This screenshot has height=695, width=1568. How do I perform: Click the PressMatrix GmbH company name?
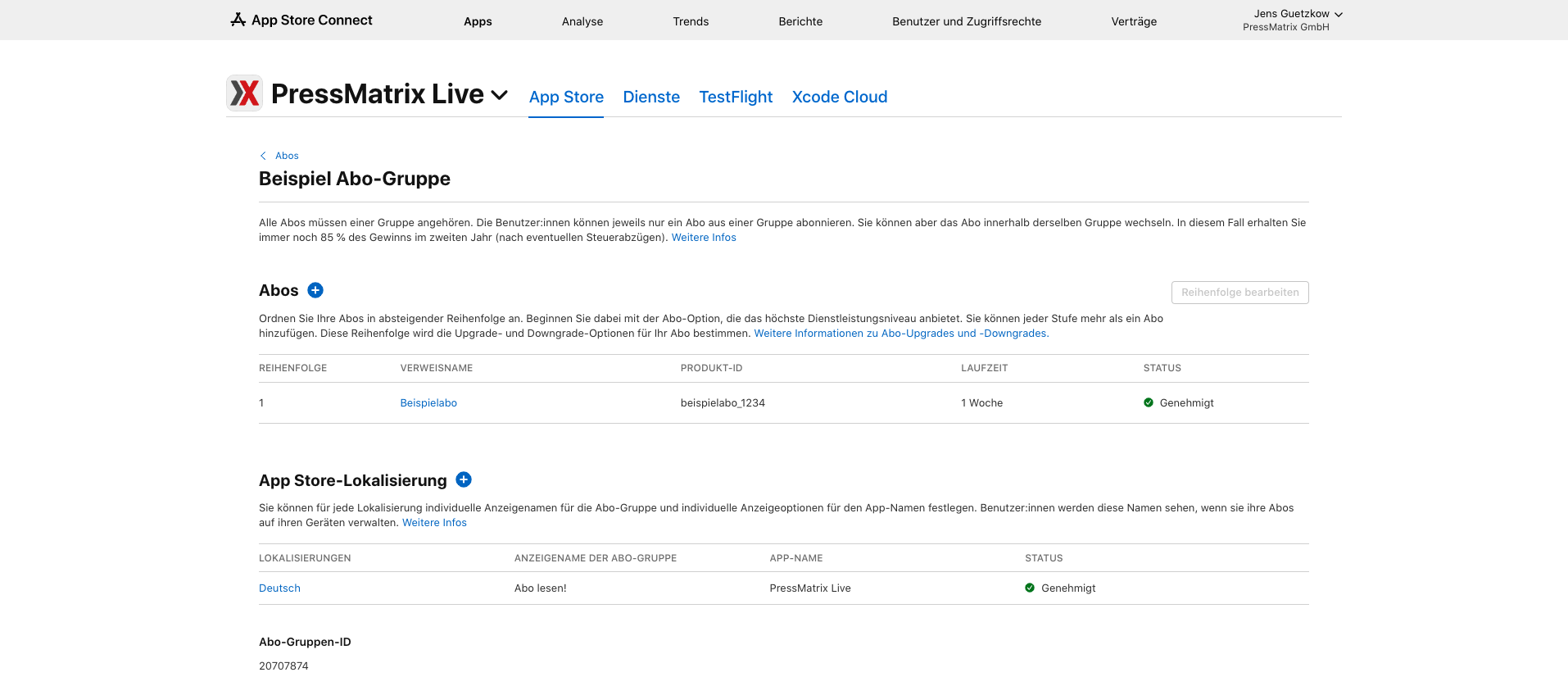click(1285, 27)
